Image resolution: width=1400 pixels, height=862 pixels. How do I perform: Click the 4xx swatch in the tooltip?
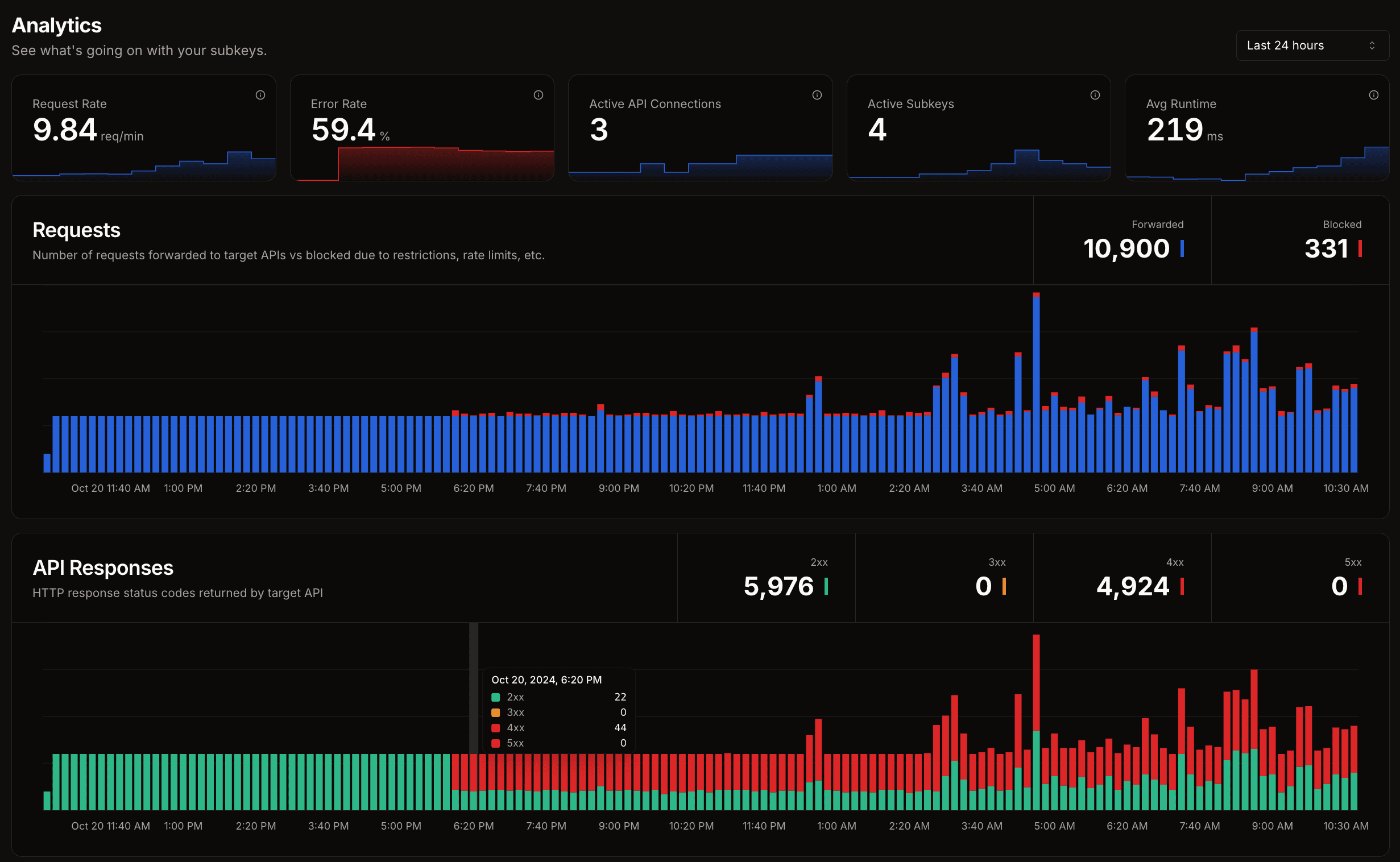[496, 728]
